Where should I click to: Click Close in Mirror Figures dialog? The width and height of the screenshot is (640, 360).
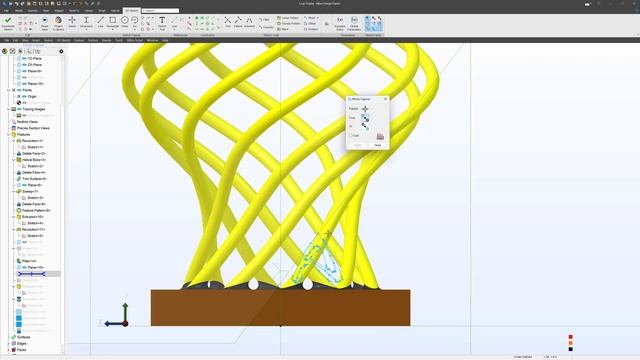(x=378, y=145)
